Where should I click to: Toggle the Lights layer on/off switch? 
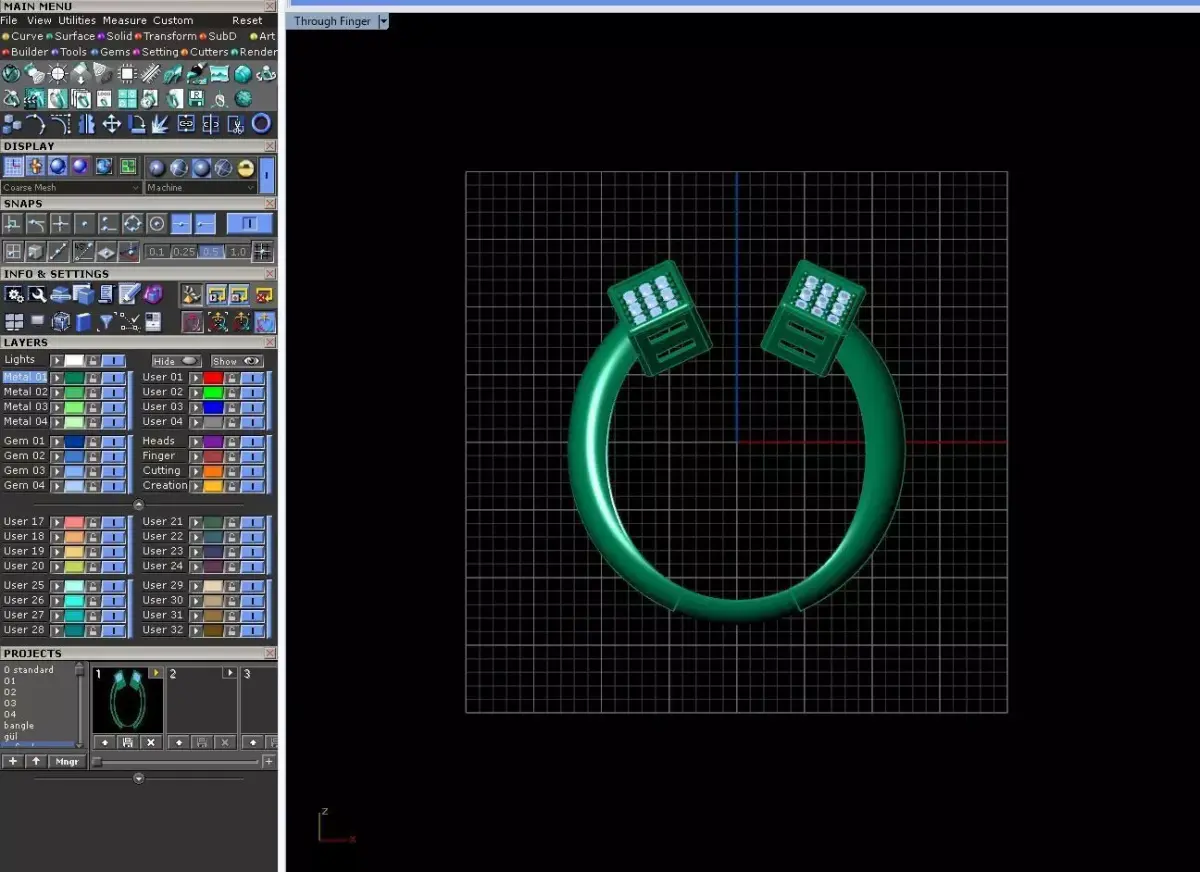[x=113, y=360]
